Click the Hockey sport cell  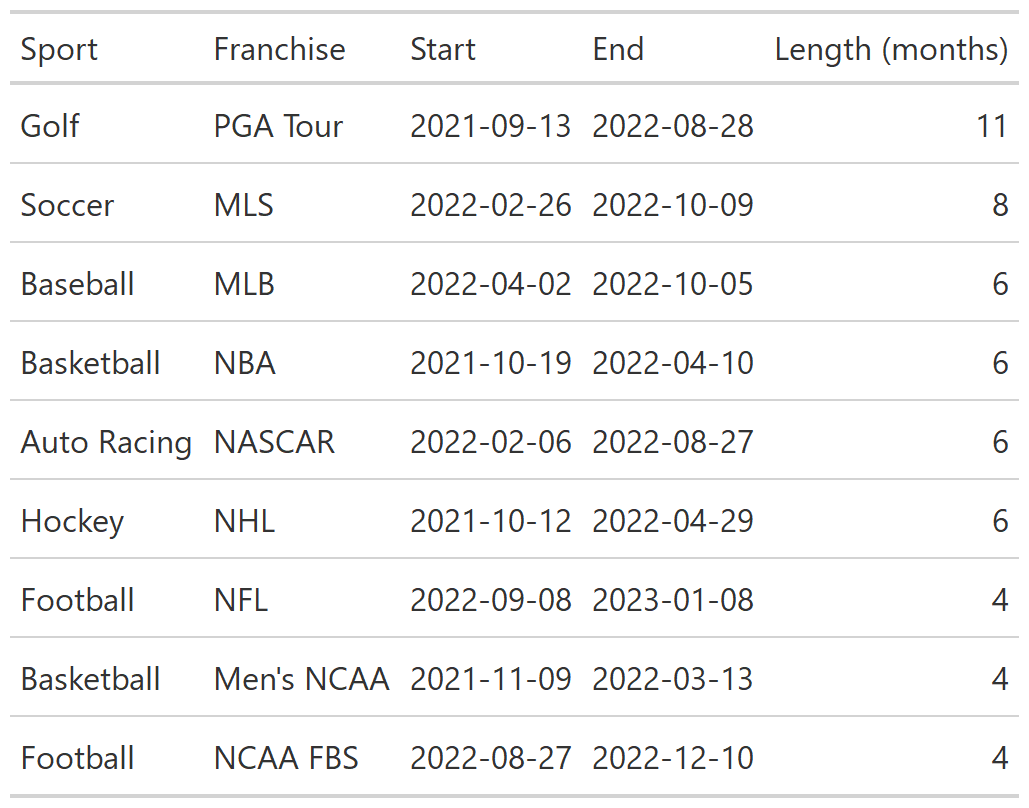(x=72, y=521)
